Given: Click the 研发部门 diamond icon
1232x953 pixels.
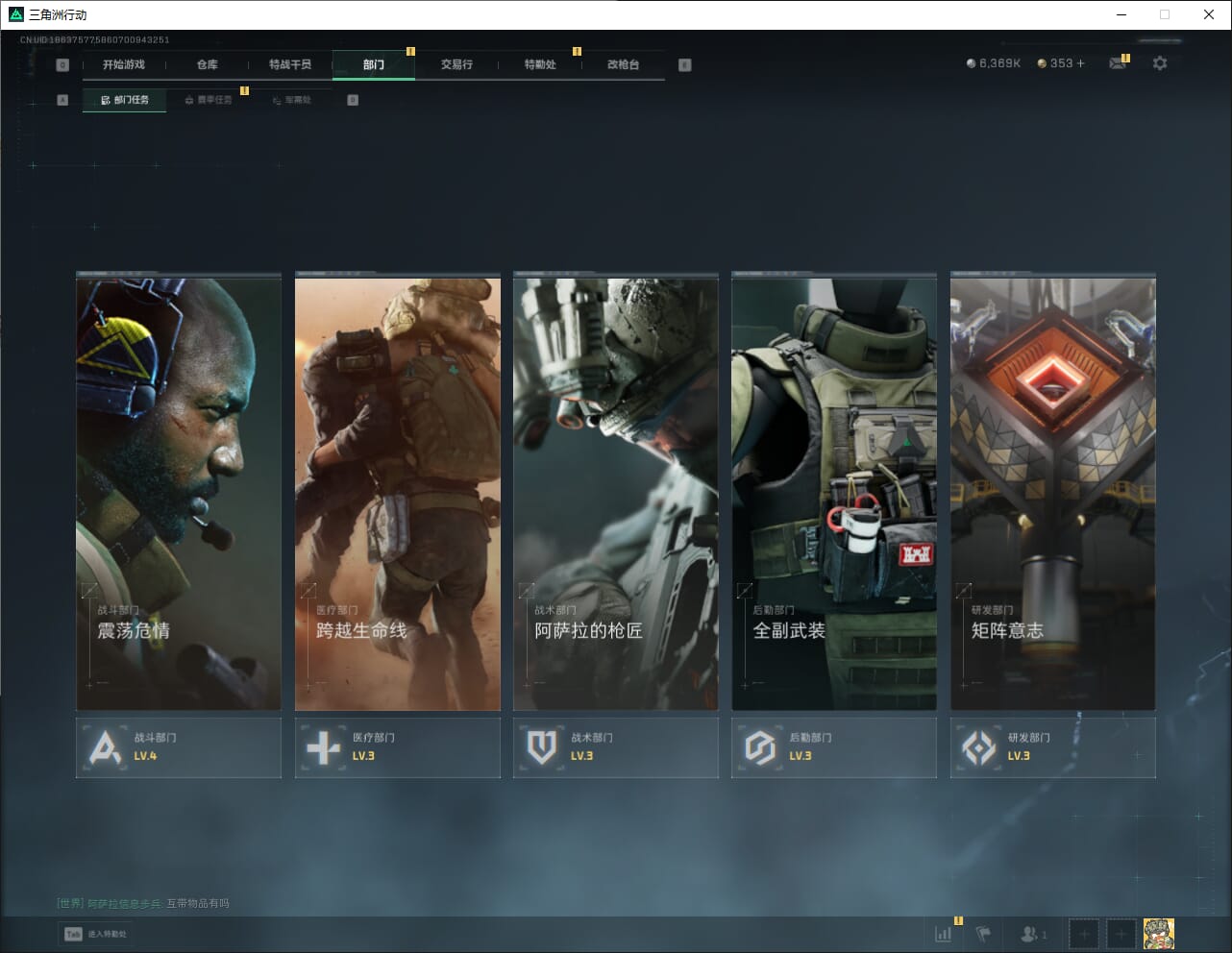Looking at the screenshot, I should pos(978,747).
